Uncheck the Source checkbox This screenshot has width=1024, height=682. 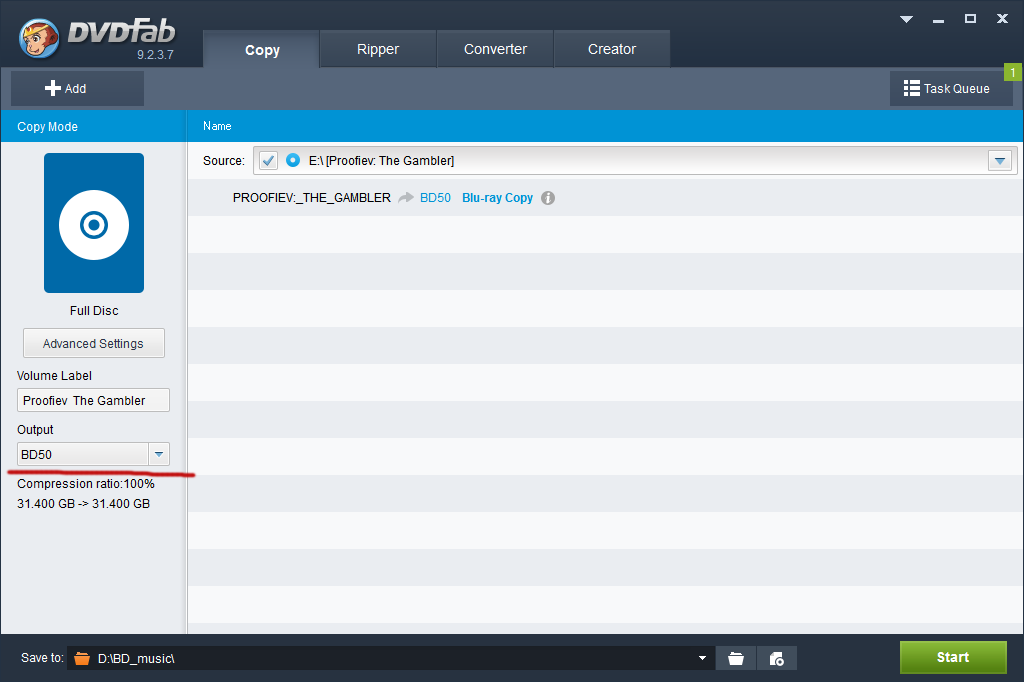click(268, 160)
